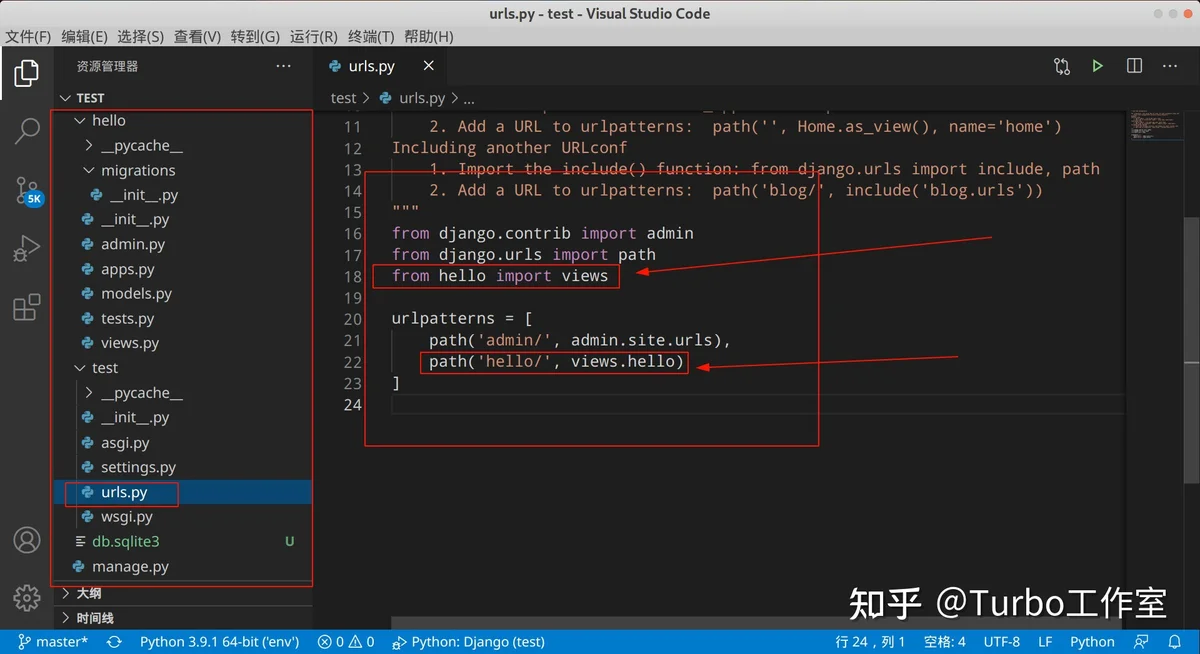
Task: Click the test breadcrumb in editor path
Action: point(343,98)
